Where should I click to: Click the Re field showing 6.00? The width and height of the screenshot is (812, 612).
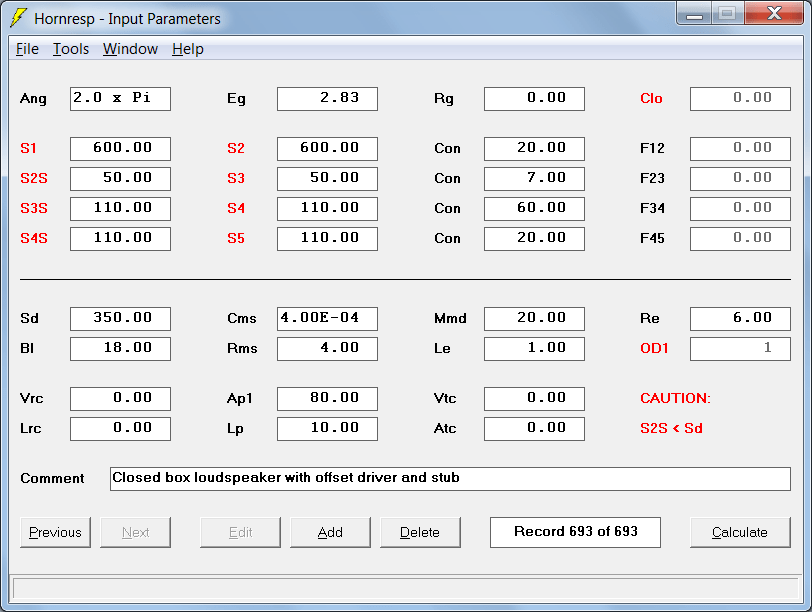(x=741, y=319)
